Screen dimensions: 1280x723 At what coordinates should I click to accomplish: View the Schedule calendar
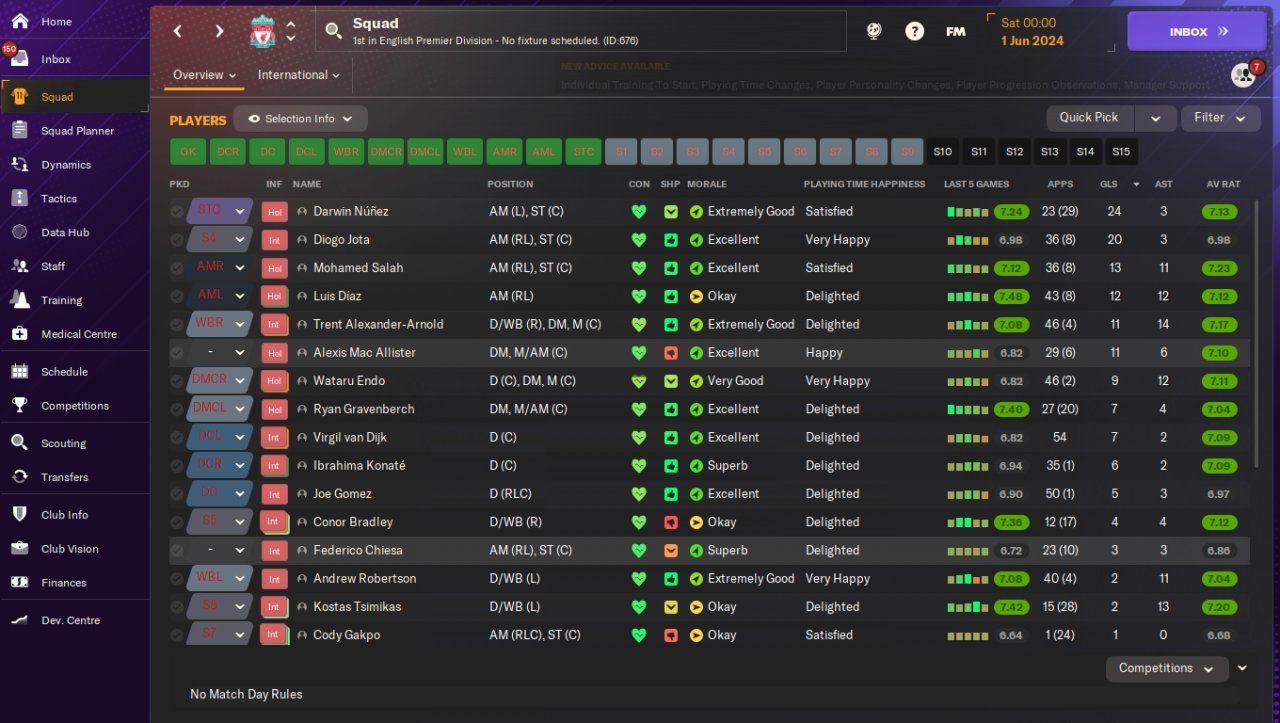point(64,372)
